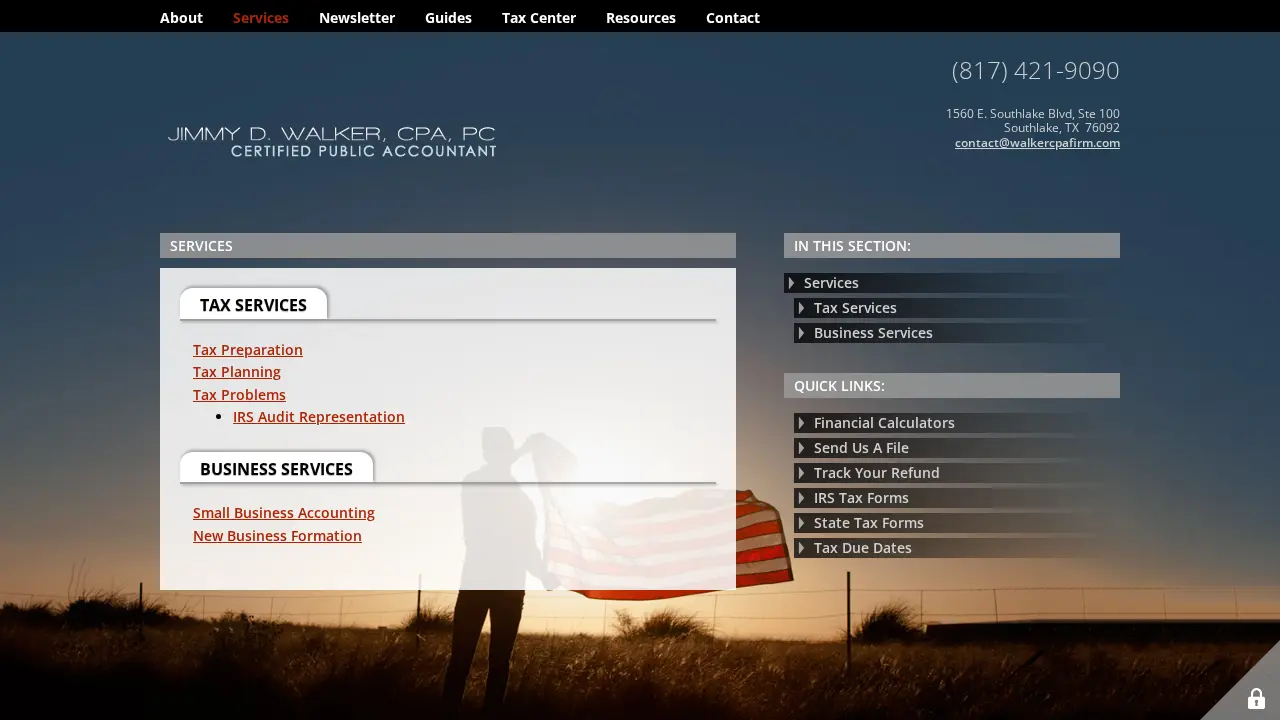The width and height of the screenshot is (1280, 720).
Task: Open the Tax Preparation link
Action: tap(248, 350)
